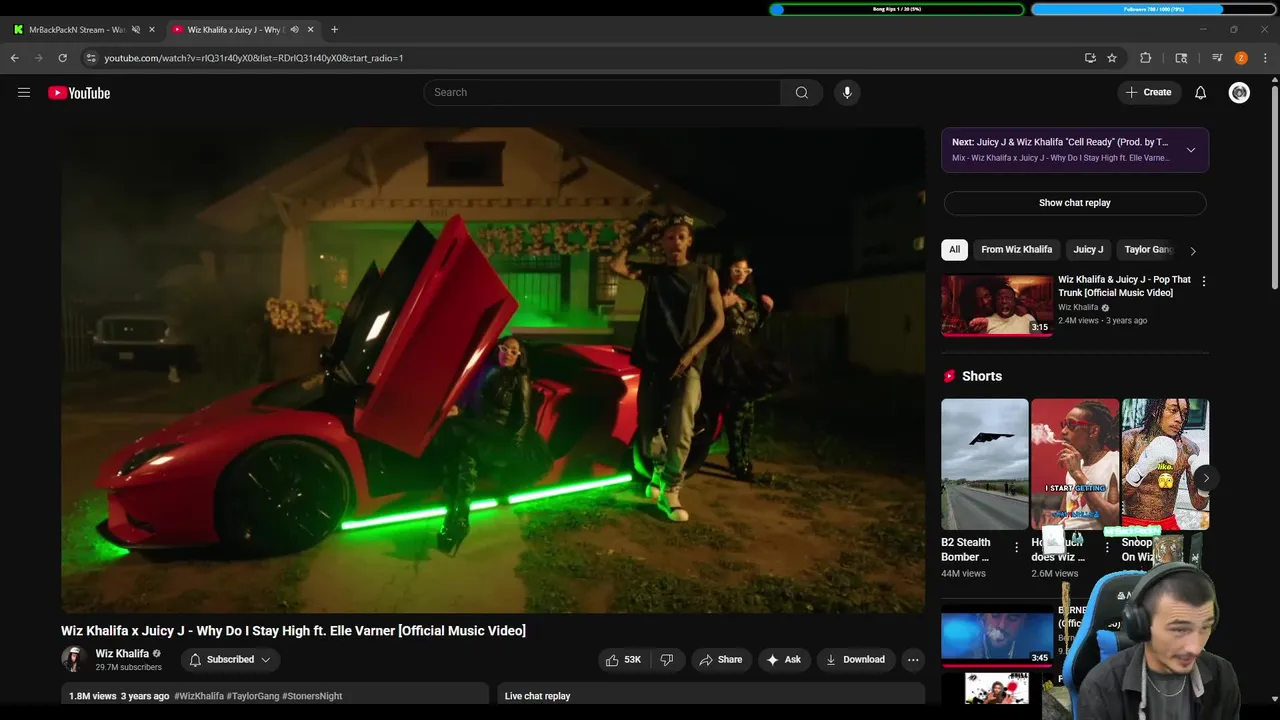Open the YouTube account avatar menu
Image resolution: width=1280 pixels, height=720 pixels.
[1239, 92]
